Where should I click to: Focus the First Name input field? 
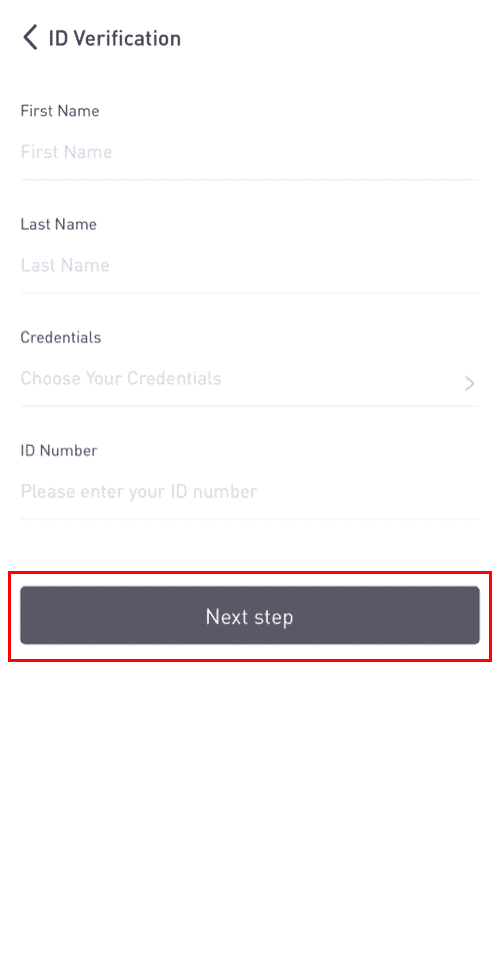(249, 152)
